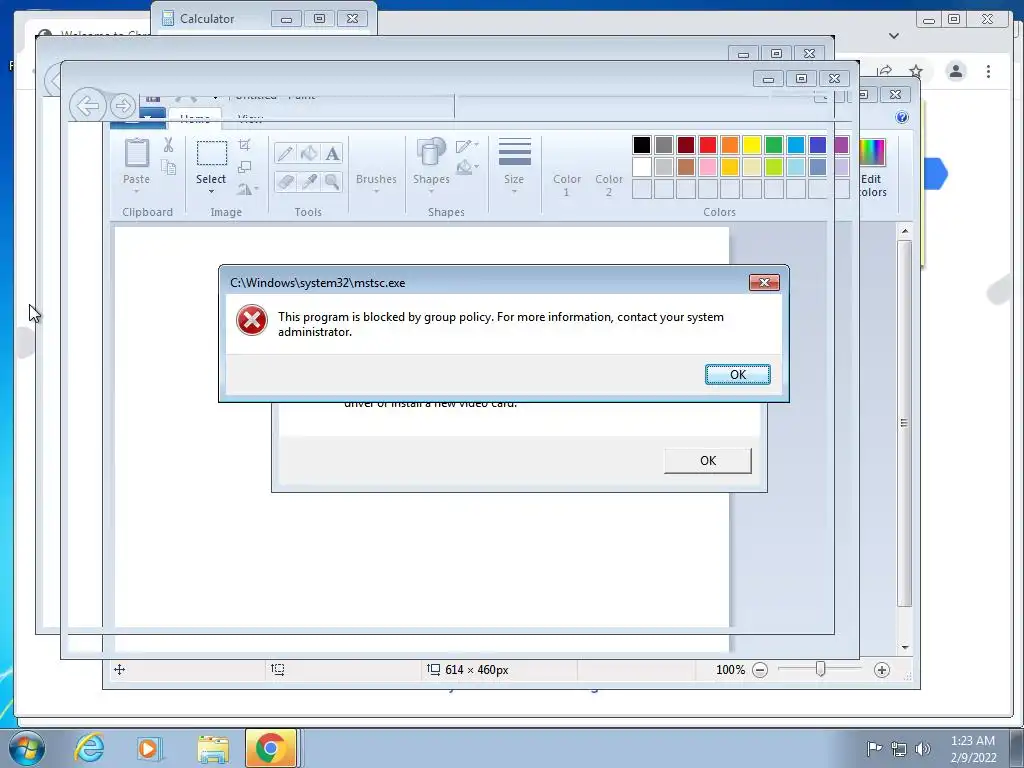The height and width of the screenshot is (768, 1024).
Task: Launch Internet Explorer from the taskbar
Action: pyautogui.click(x=89, y=748)
